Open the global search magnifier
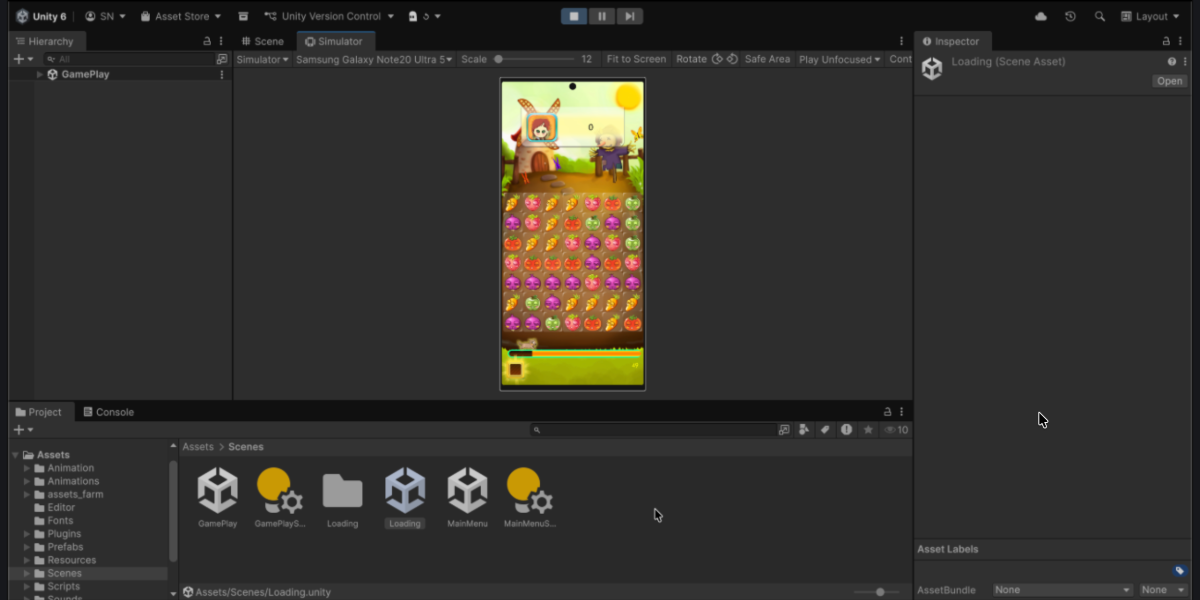The image size is (1200, 600). [1100, 16]
